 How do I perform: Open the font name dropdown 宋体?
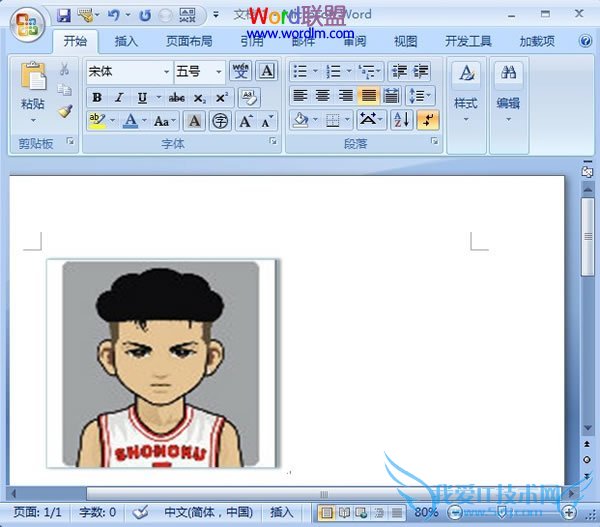pos(128,71)
